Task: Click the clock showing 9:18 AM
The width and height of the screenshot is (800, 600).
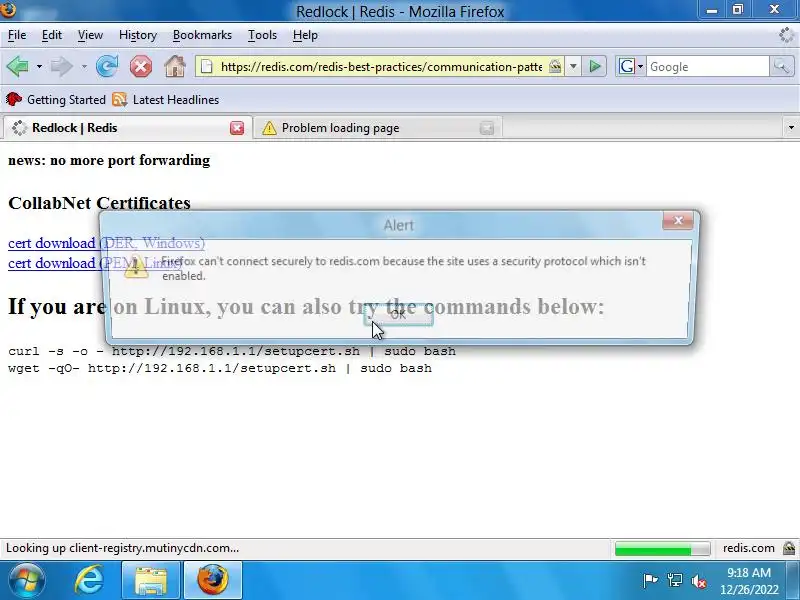Action: [748, 572]
